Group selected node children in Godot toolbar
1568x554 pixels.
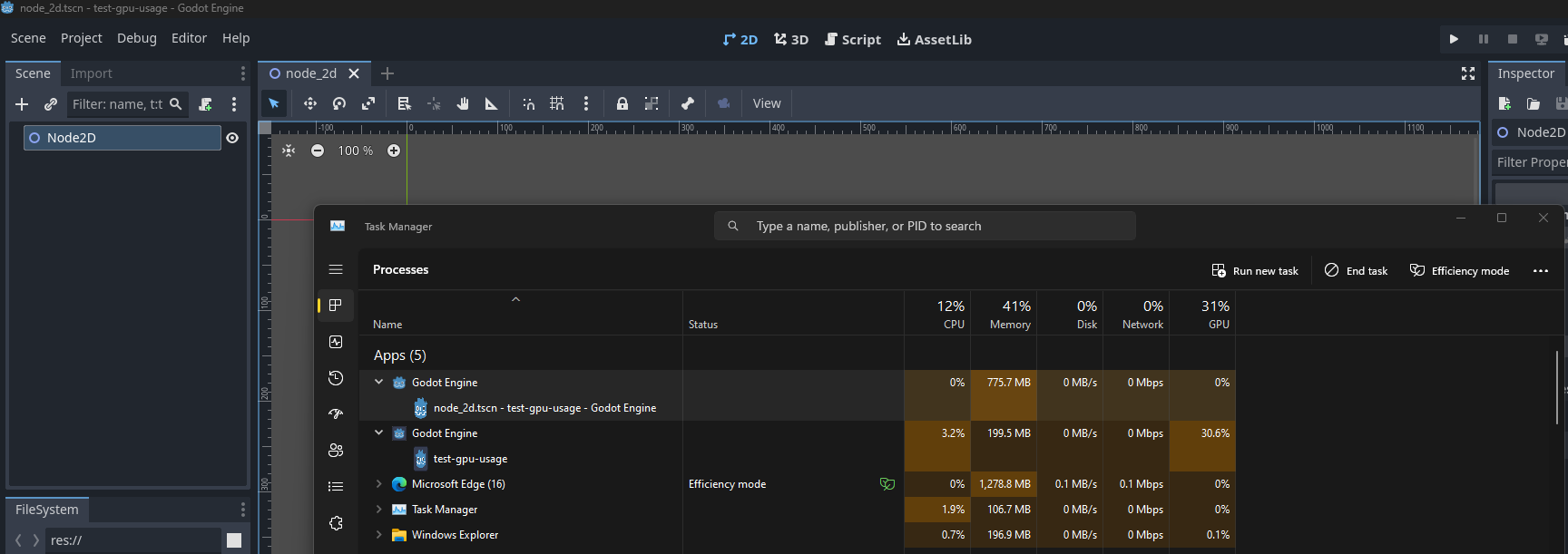pyautogui.click(x=652, y=103)
